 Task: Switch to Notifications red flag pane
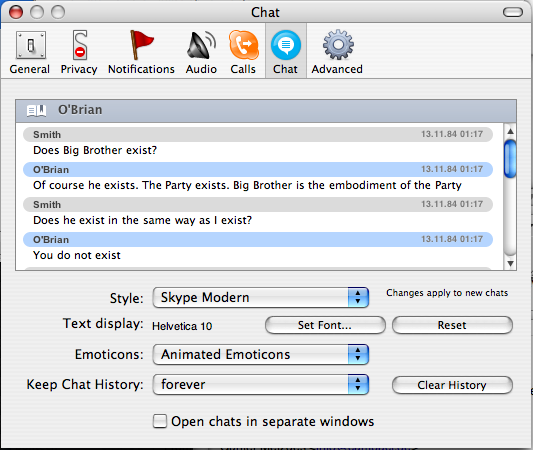coord(141,52)
